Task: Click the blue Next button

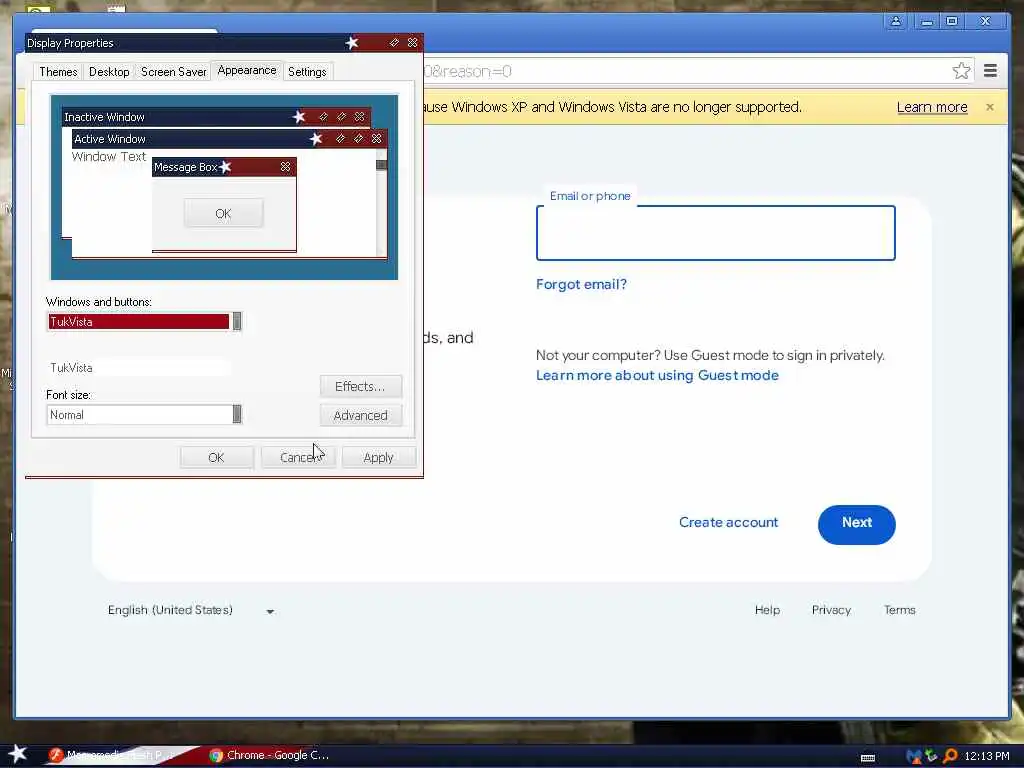Action: coord(856,524)
